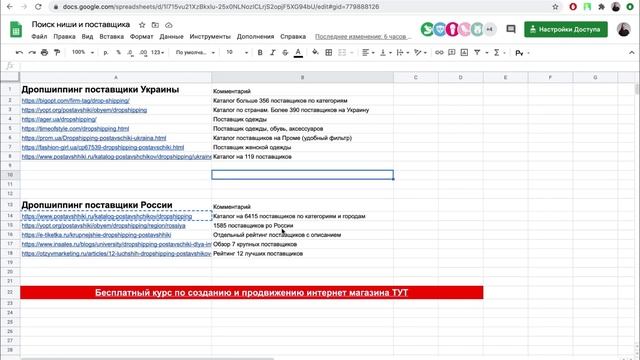This screenshot has height=360, width=640.
Task: Increase decimal places
Action: (x=143, y=53)
